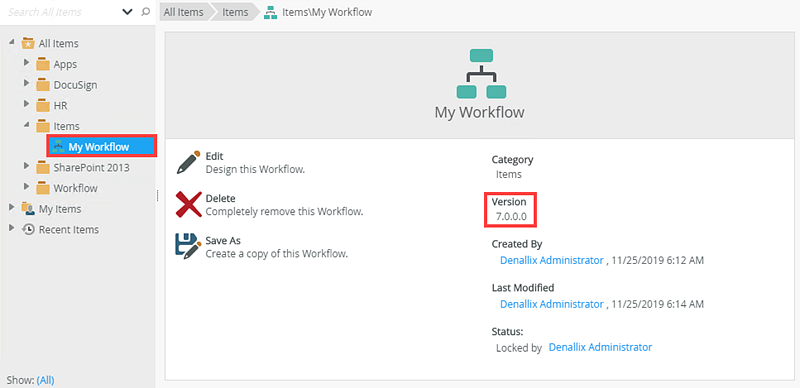
Task: Select My Items in the tree
Action: tap(60, 209)
